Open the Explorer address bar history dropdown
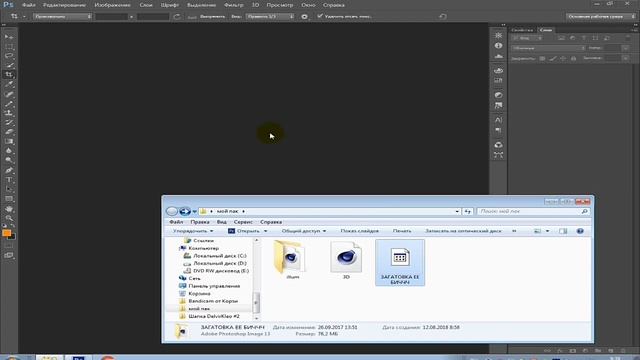 coord(457,211)
